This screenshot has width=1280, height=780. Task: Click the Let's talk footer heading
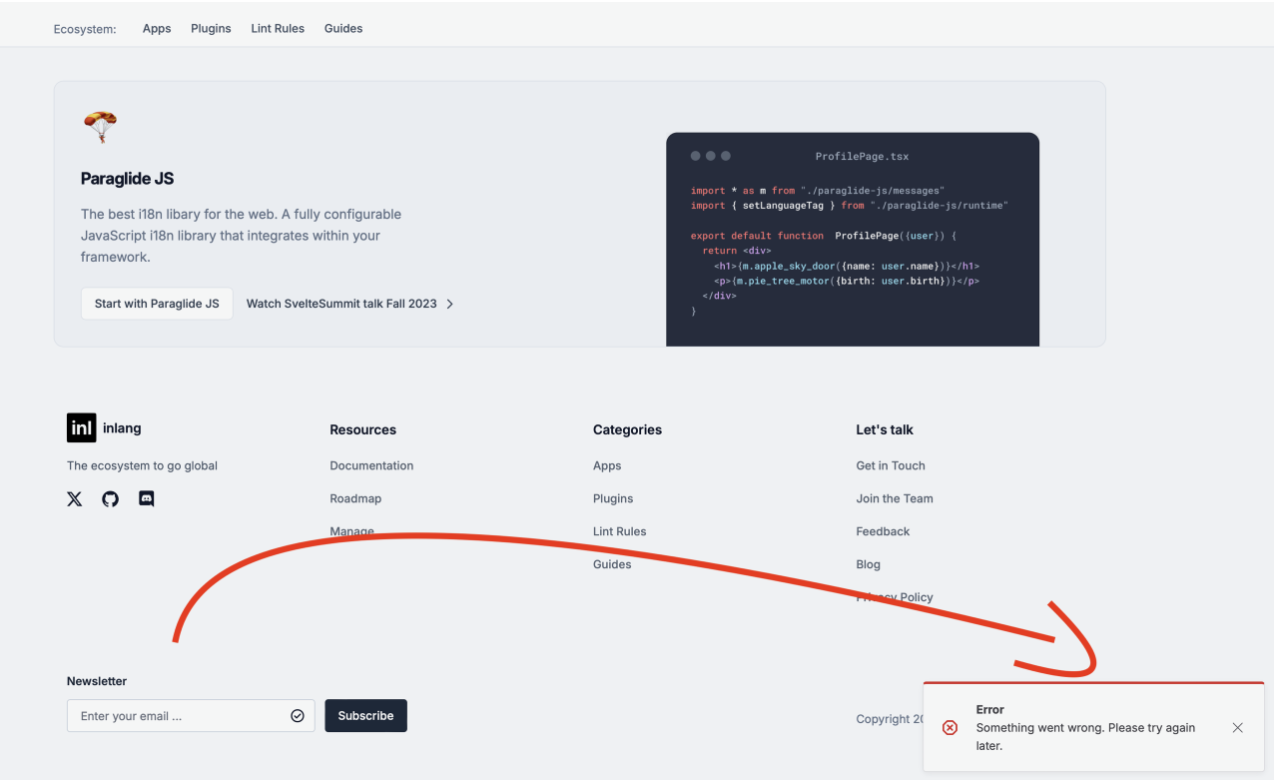click(885, 430)
